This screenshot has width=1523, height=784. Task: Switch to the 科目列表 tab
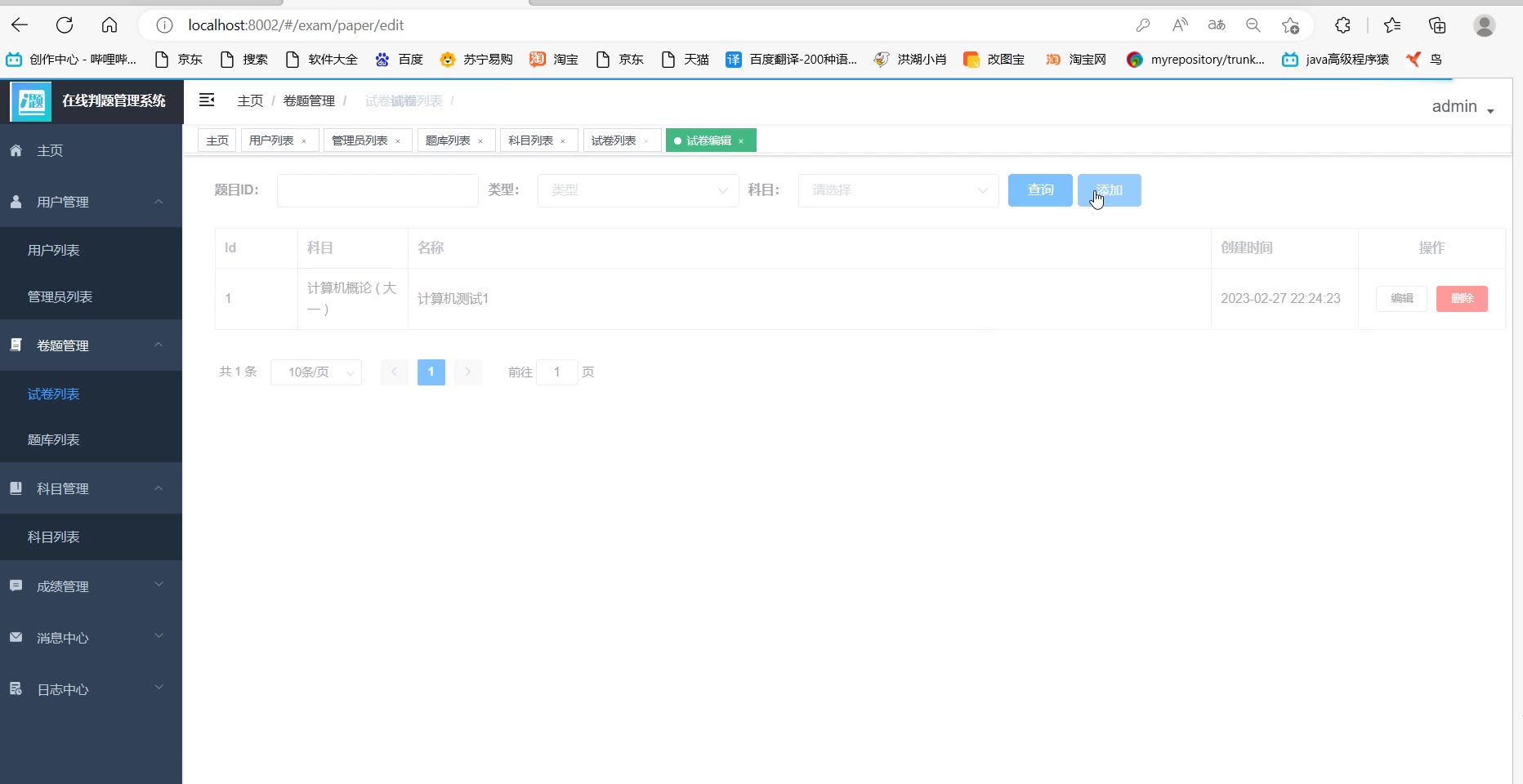point(531,140)
